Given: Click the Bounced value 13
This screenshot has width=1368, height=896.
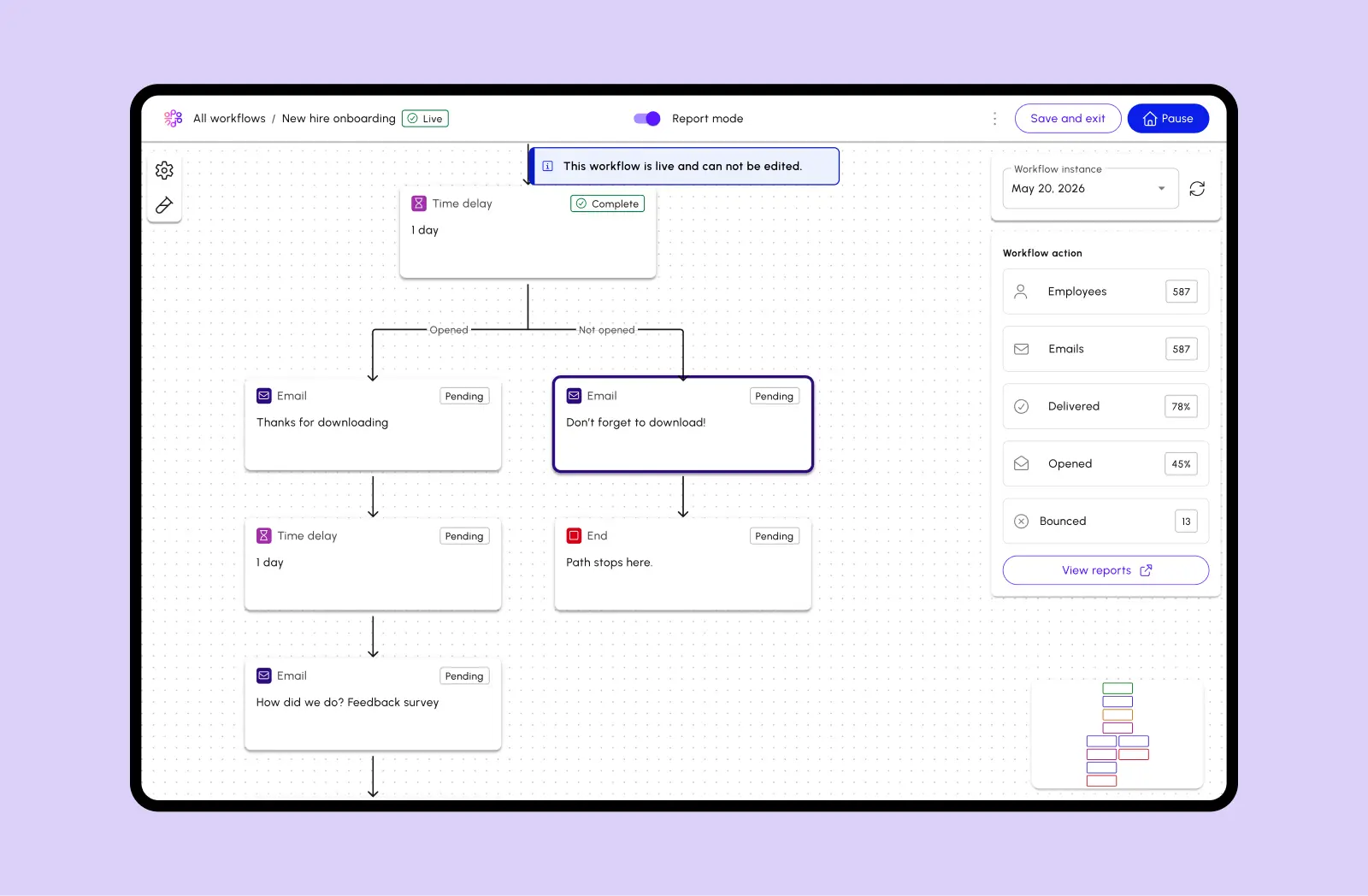Looking at the screenshot, I should pos(1186,522).
